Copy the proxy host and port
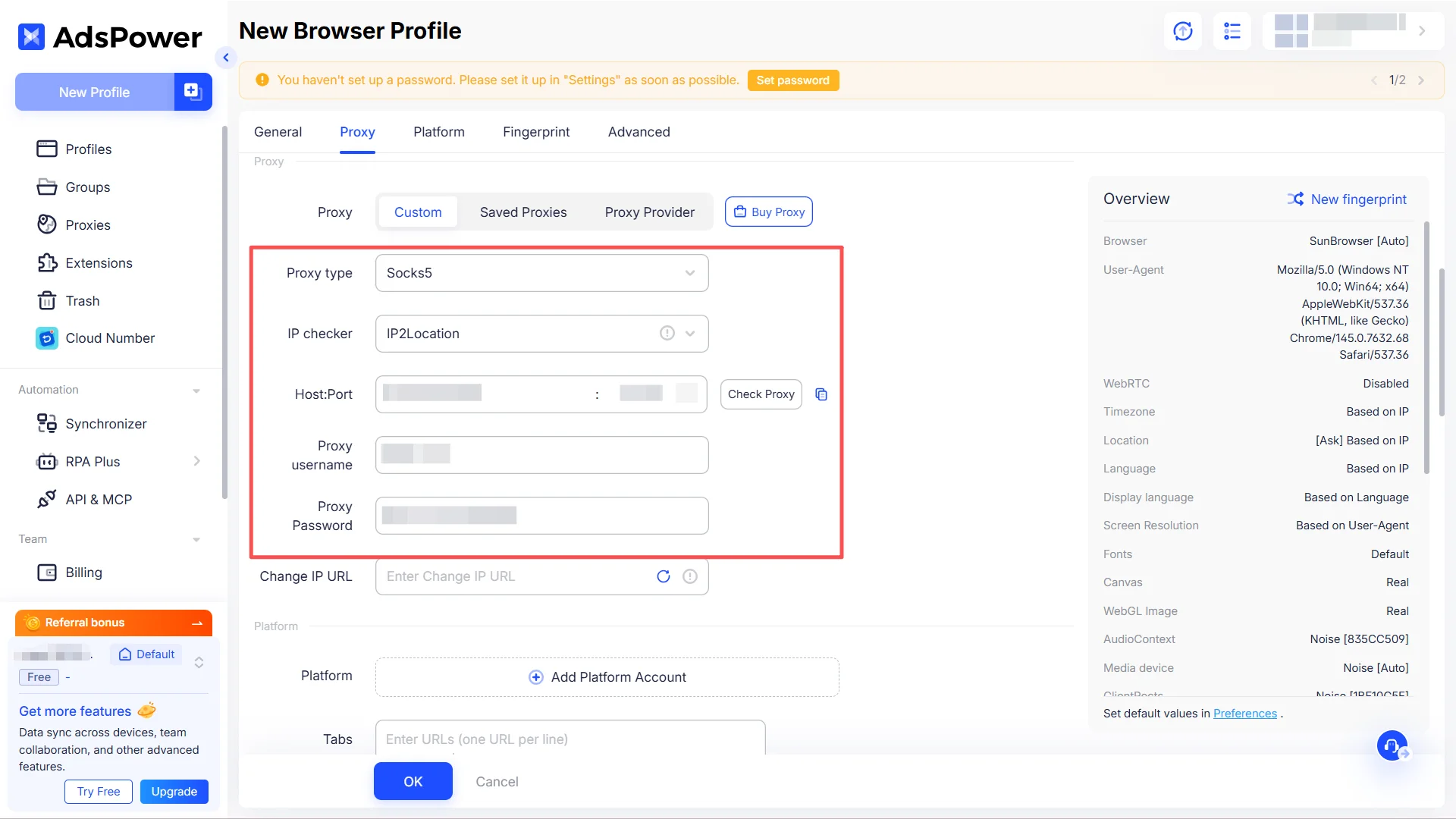Viewport: 1456px width, 819px height. point(821,394)
